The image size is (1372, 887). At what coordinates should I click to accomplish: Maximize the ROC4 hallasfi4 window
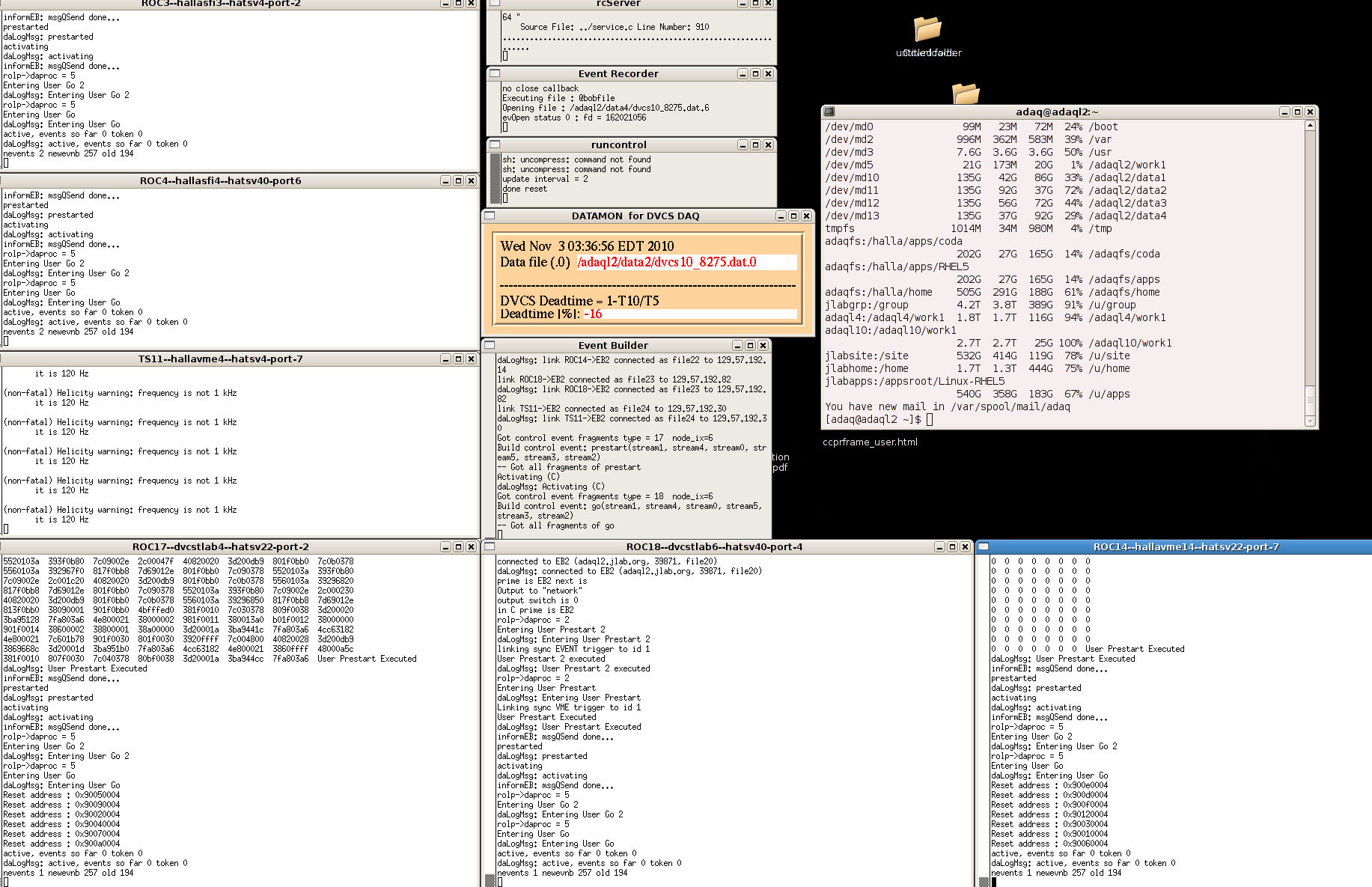458,180
